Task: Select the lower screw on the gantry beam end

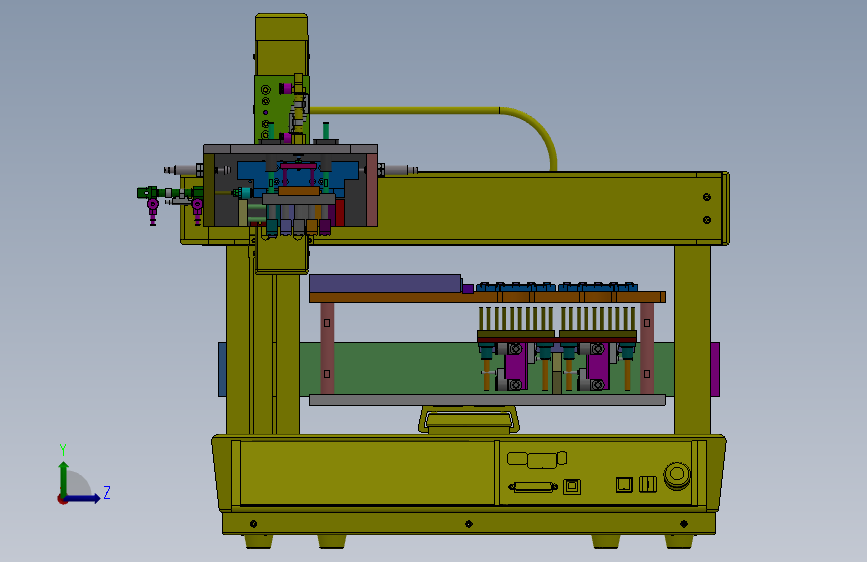Action: point(707,220)
